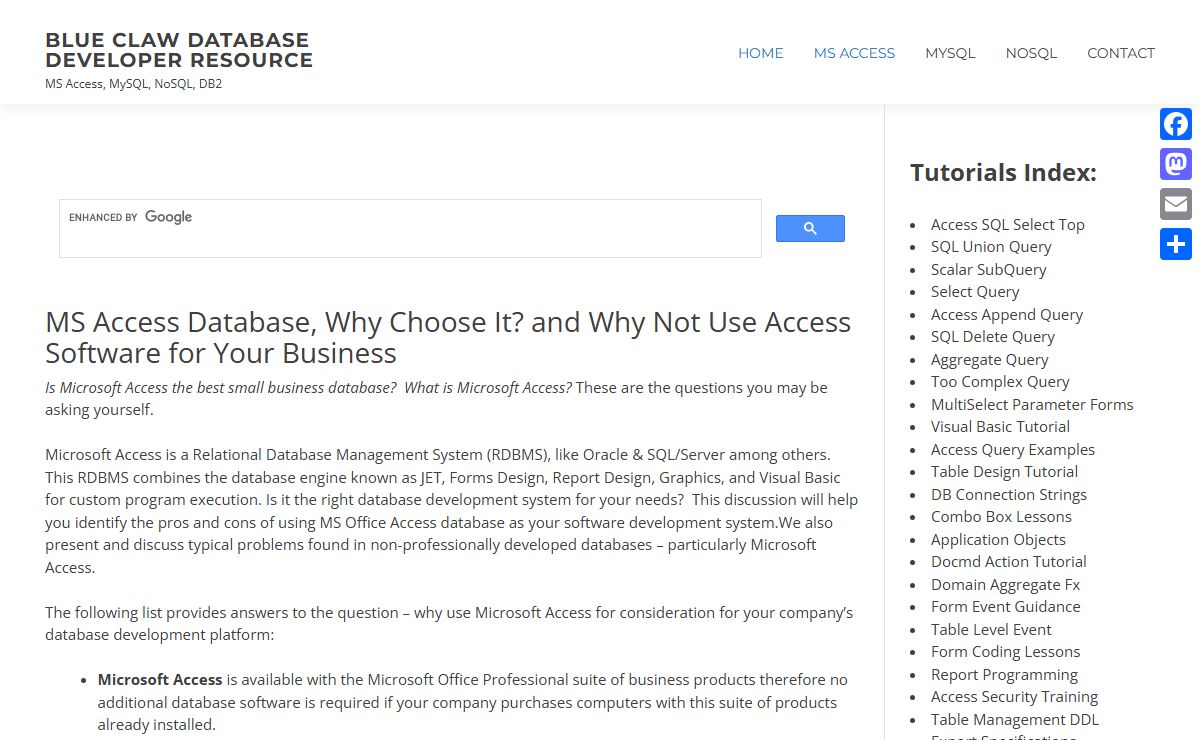
Task: Focus the Enhanced by Google search field
Action: [x=410, y=228]
